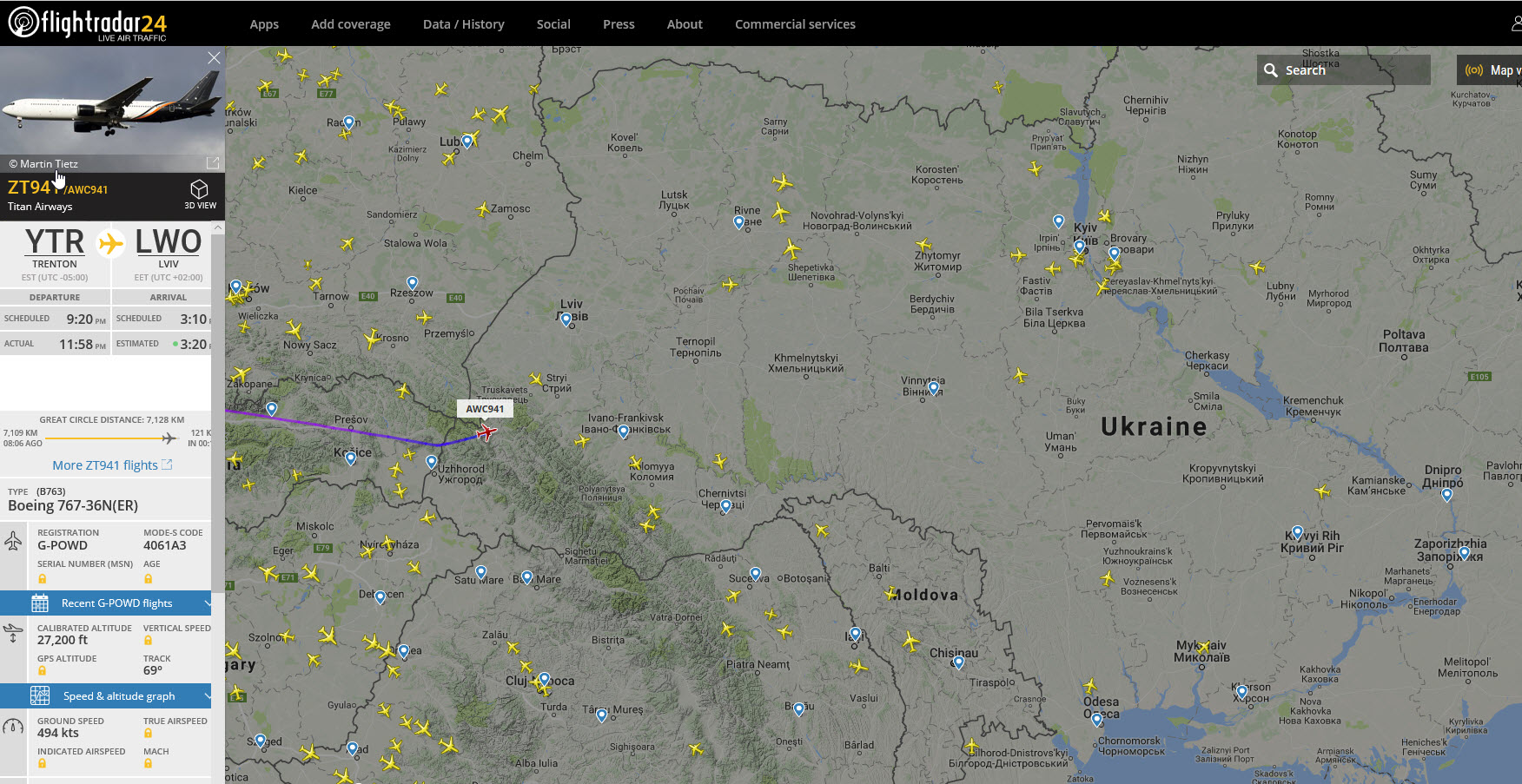Open the Apps menu
The height and width of the screenshot is (784, 1522).
click(264, 24)
